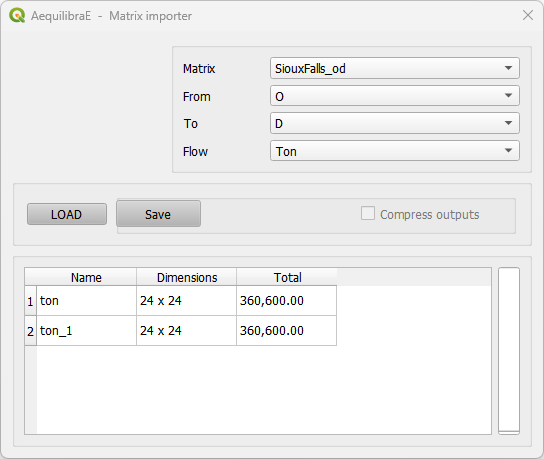
Task: Sort by the Total column header
Action: point(287,277)
